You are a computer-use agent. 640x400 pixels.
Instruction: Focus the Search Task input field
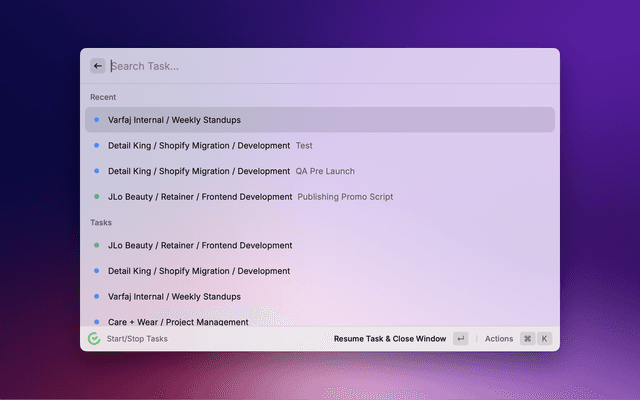[x=320, y=66]
